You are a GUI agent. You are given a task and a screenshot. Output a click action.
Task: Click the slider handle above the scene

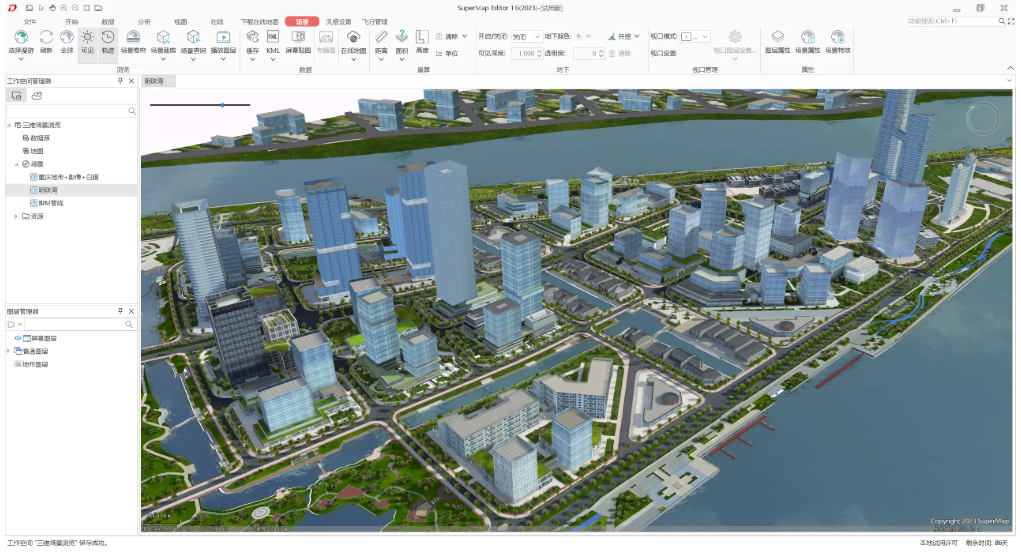click(223, 105)
